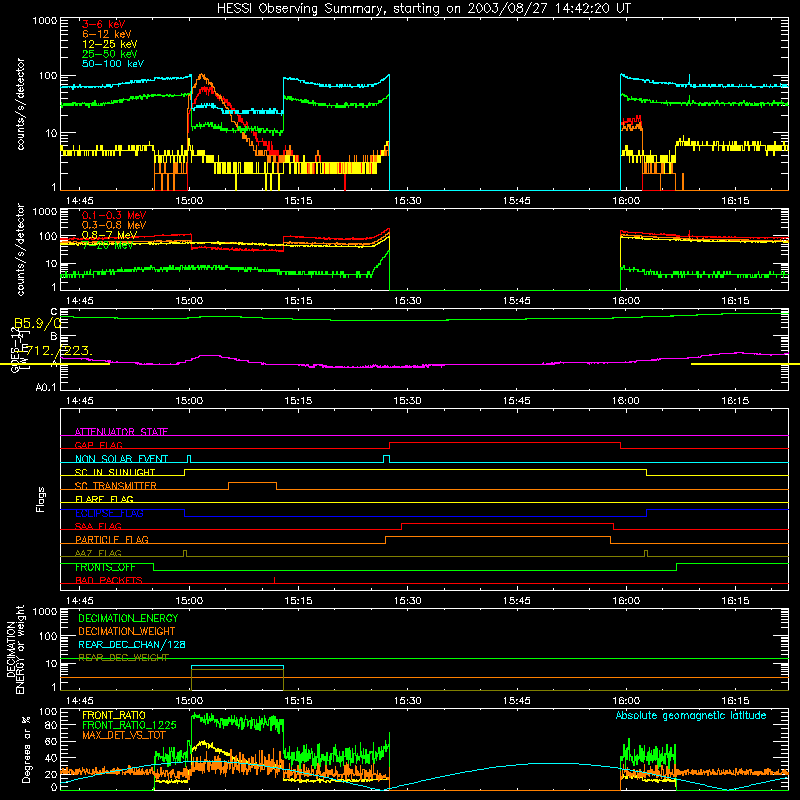Click the 100 y-axis label of the bottom panel

coord(48,712)
